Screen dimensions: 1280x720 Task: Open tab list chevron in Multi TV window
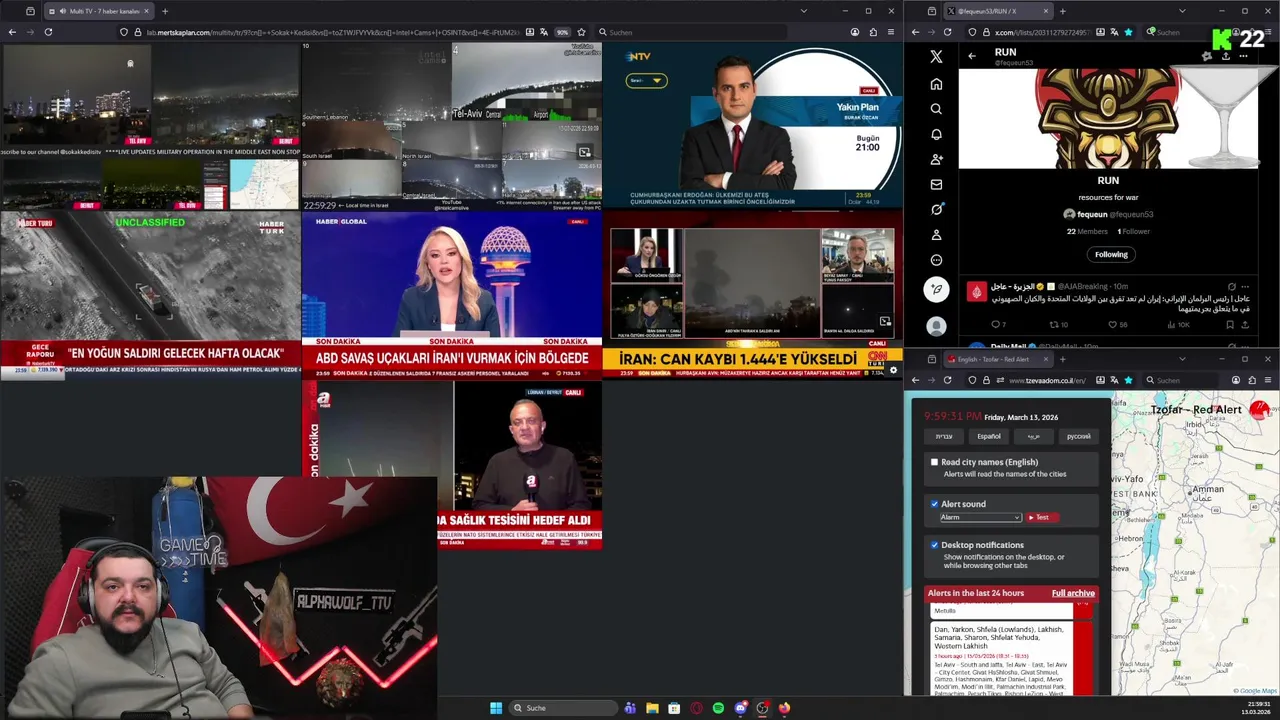pos(803,11)
